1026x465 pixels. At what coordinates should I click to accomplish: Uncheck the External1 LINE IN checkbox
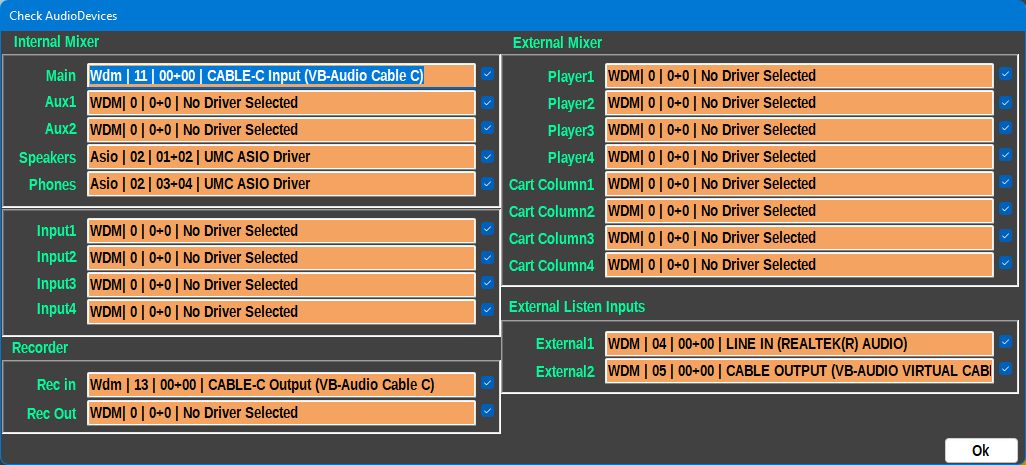click(1005, 342)
